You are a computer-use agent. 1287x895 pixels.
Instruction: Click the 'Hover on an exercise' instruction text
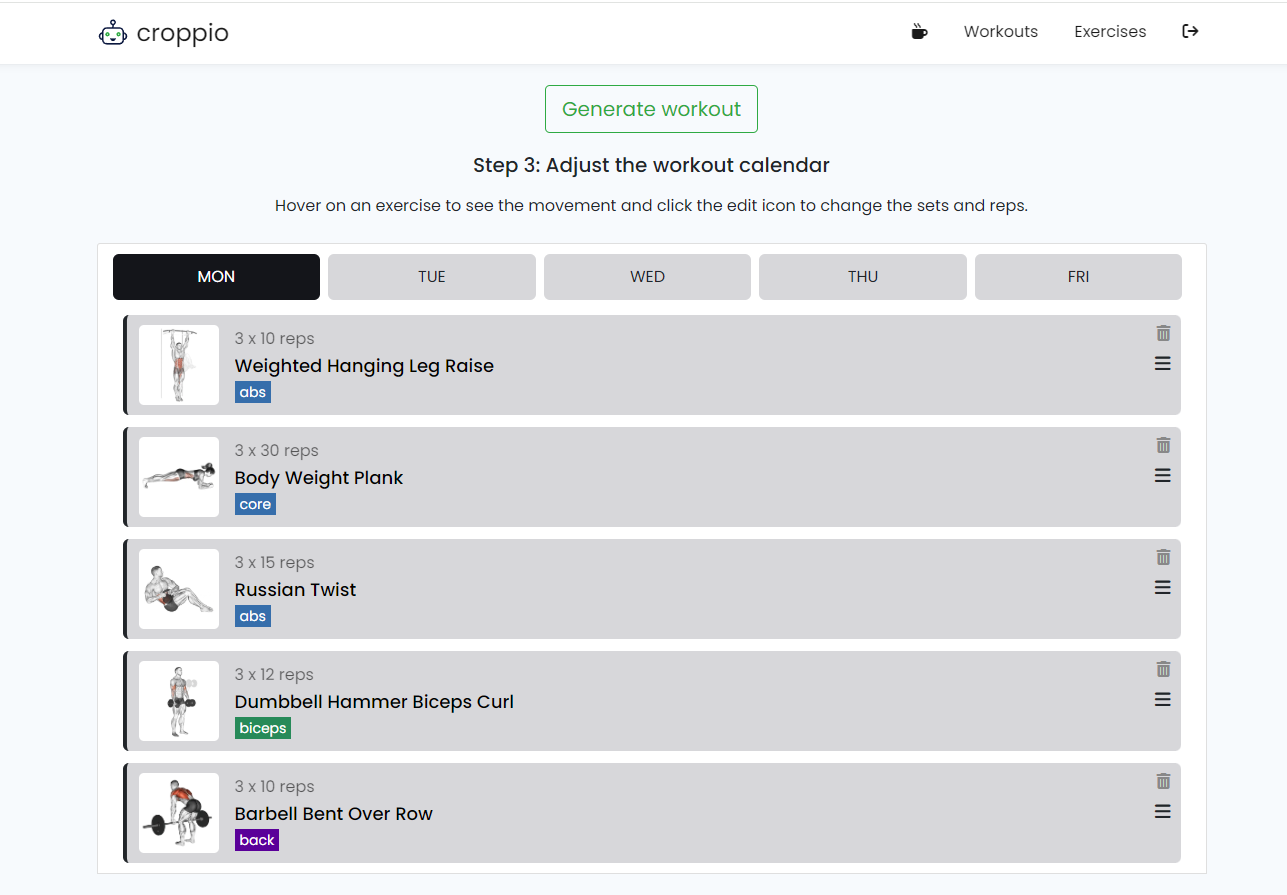(x=651, y=206)
